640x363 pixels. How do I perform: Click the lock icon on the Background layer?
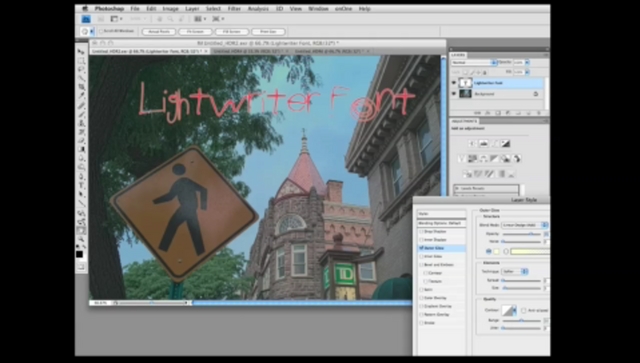536,94
